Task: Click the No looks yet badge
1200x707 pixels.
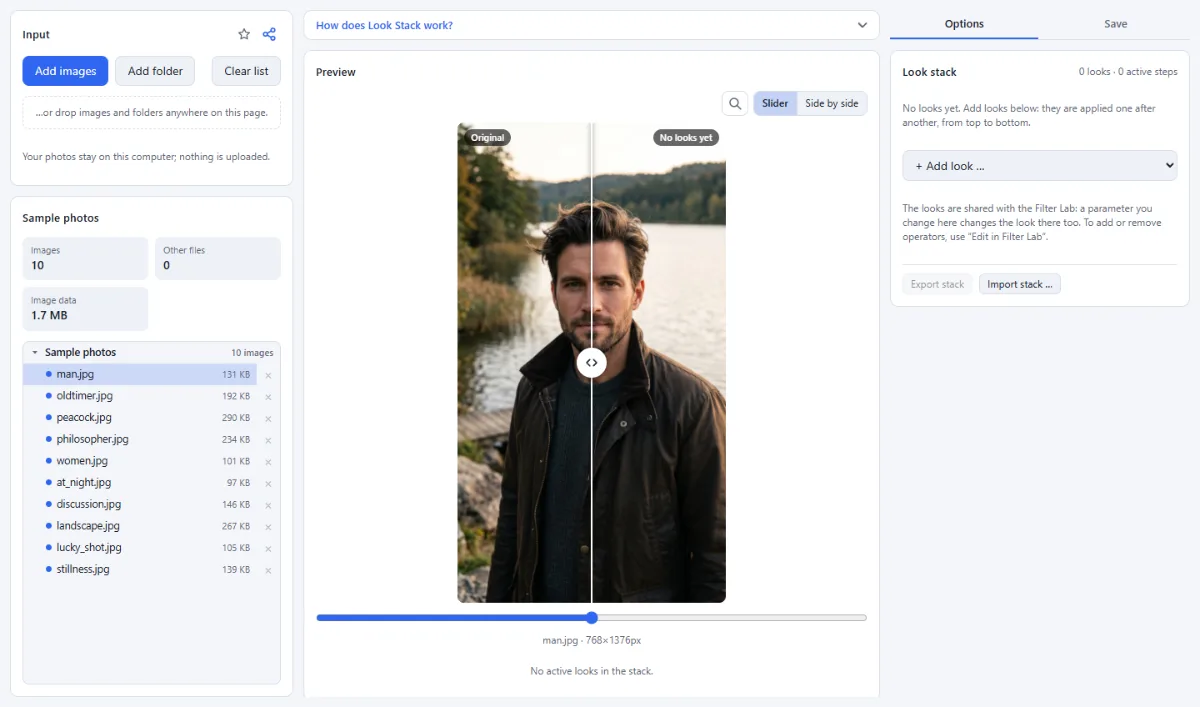Action: tap(686, 138)
